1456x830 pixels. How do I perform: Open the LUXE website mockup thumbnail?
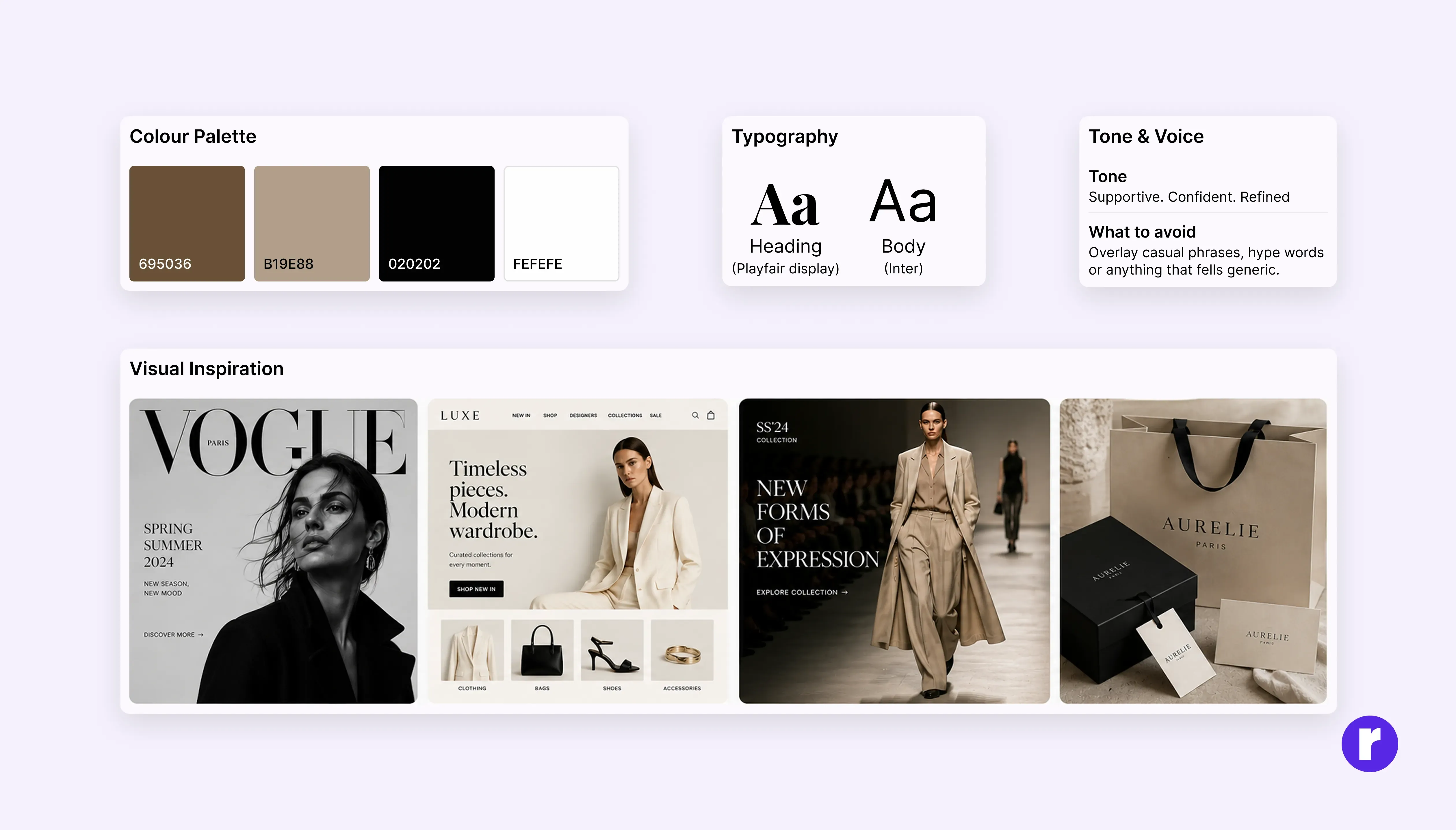(578, 551)
